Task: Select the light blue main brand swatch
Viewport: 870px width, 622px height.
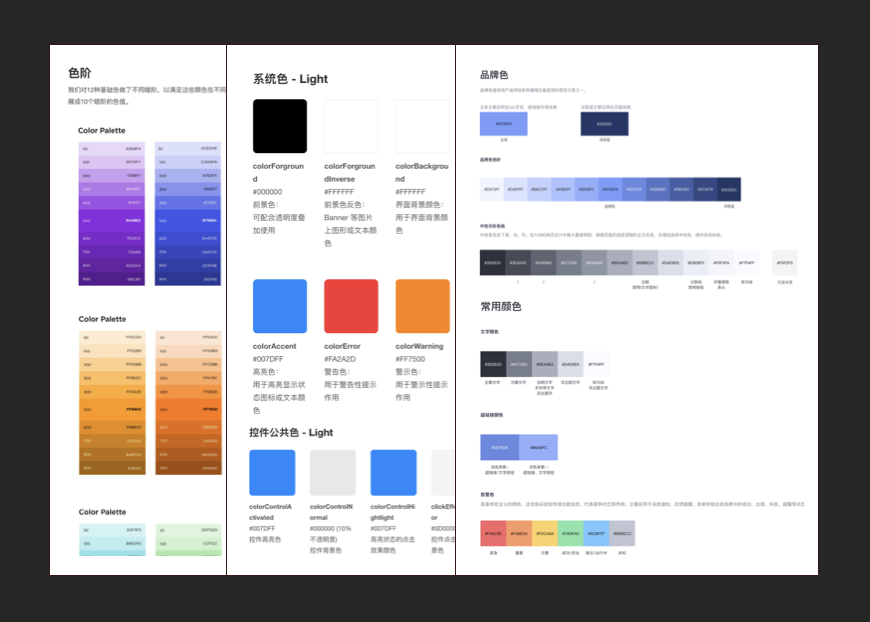Action: 503,124
